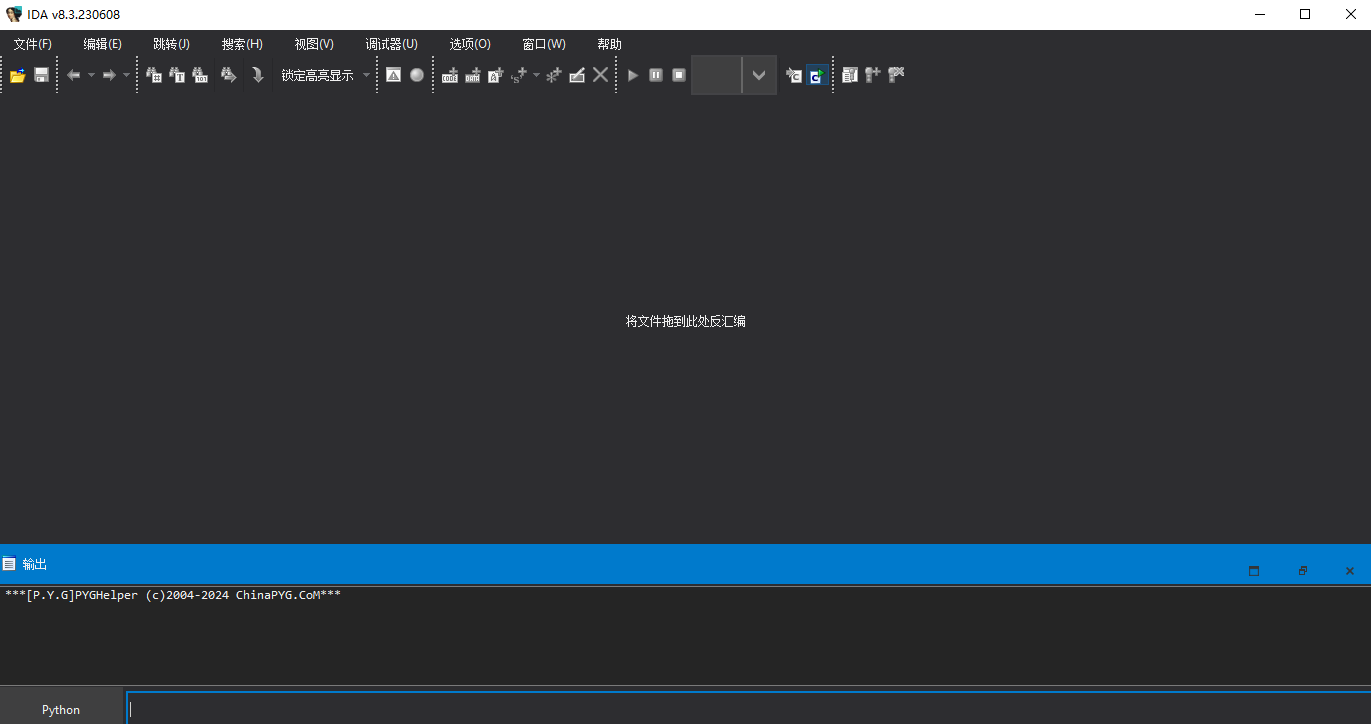Open the 调试器(U) menu
This screenshot has width=1371, height=724.
(391, 44)
